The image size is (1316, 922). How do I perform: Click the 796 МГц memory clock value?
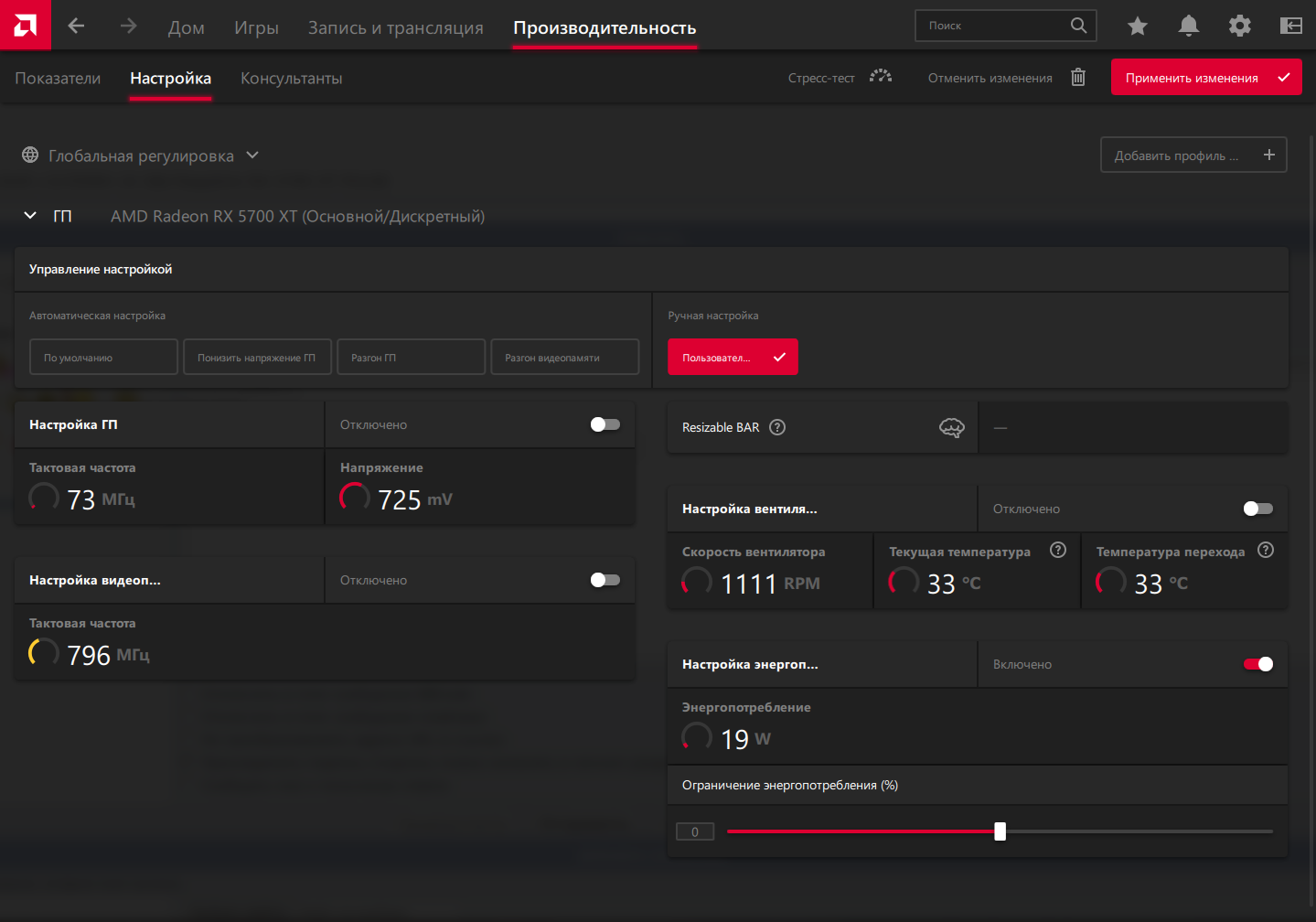tap(108, 655)
